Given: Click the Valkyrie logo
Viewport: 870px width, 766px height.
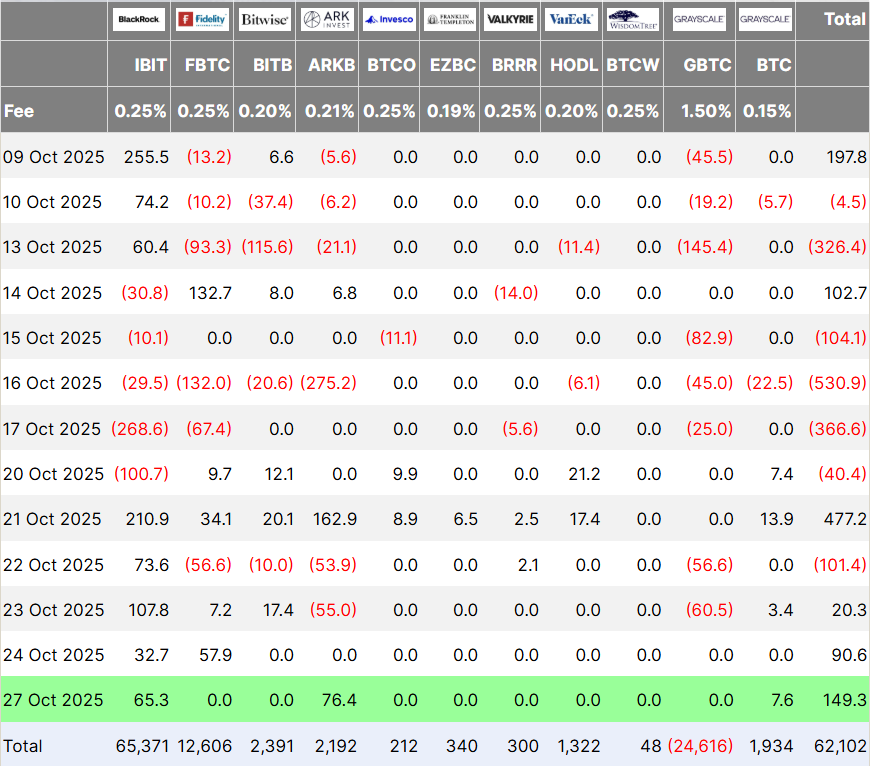Looking at the screenshot, I should (510, 19).
